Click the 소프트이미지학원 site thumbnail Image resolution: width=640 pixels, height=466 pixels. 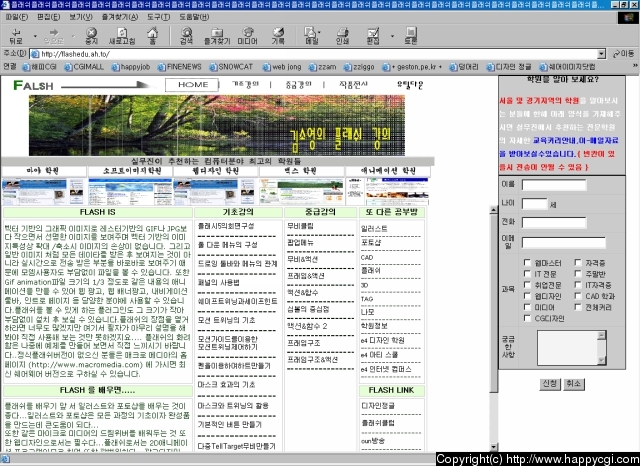click(130, 191)
